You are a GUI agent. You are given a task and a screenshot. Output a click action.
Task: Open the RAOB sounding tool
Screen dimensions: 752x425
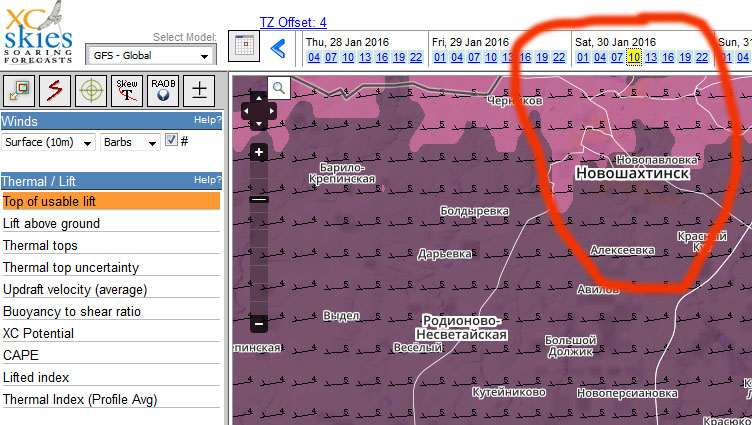163,91
